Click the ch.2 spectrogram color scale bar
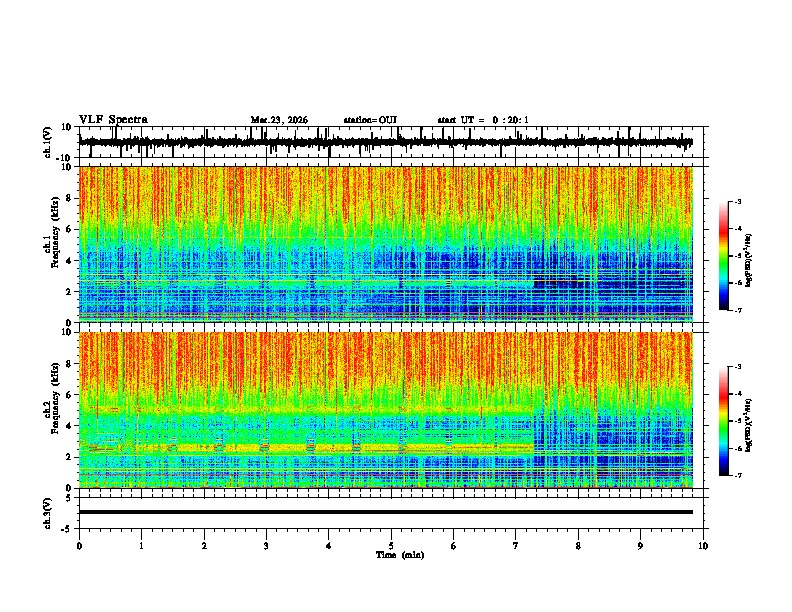 click(724, 421)
